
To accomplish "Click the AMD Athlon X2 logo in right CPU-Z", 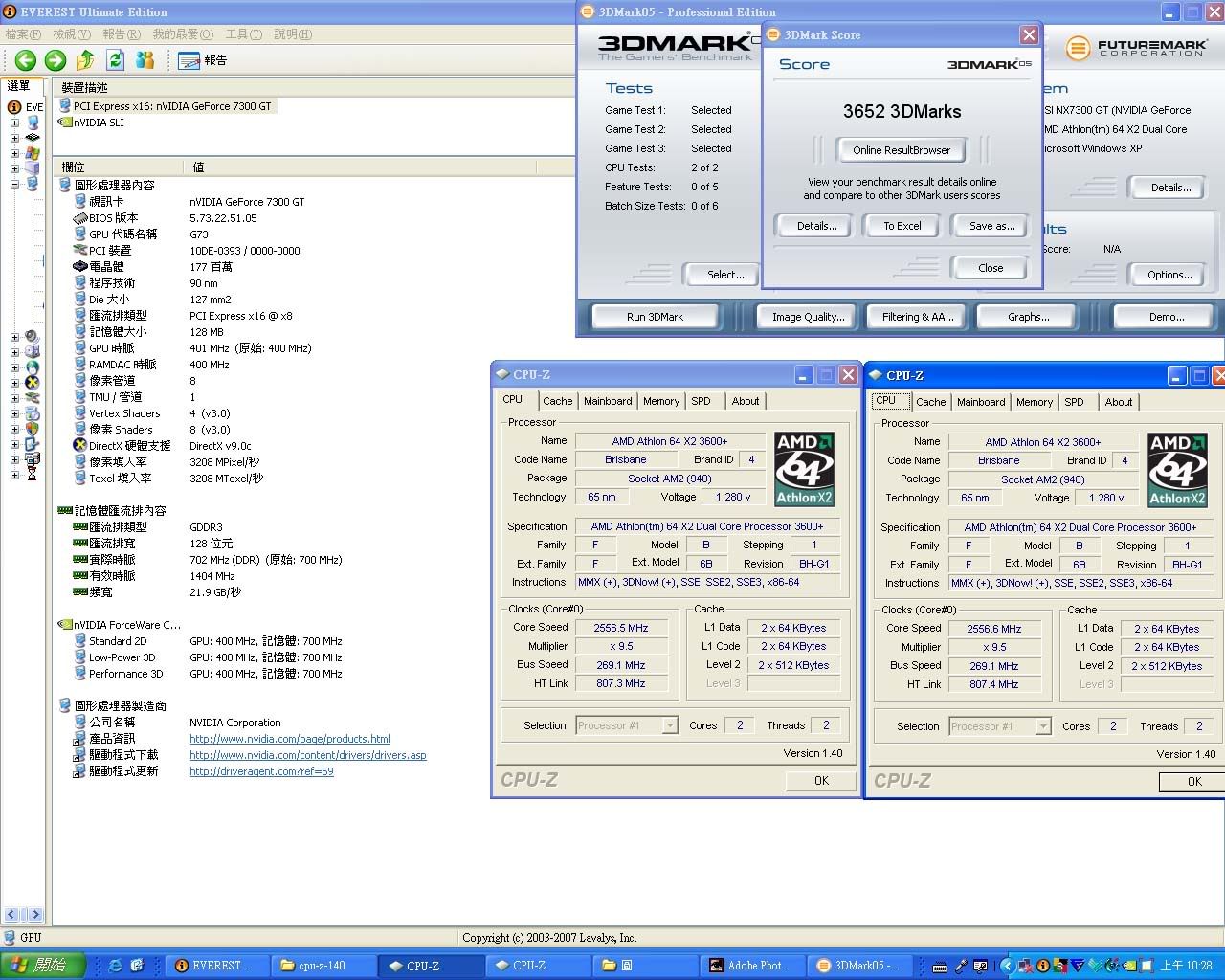I will pos(1178,470).
